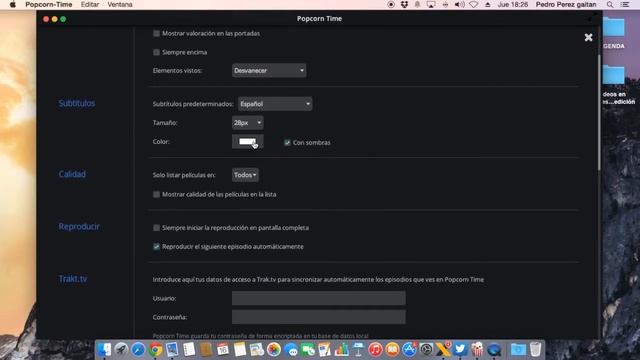640x360 pixels.
Task: Open Messages blue bubble in dock
Action: 291,350
